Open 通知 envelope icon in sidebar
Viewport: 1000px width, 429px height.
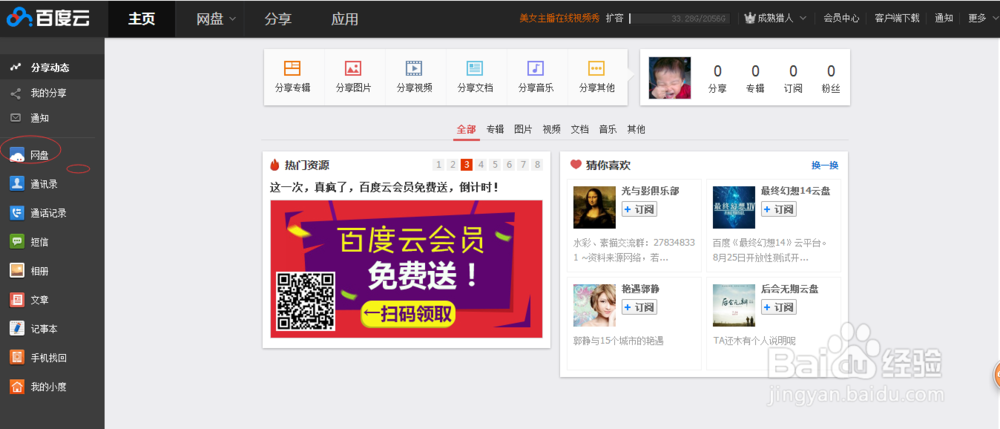click(16, 118)
